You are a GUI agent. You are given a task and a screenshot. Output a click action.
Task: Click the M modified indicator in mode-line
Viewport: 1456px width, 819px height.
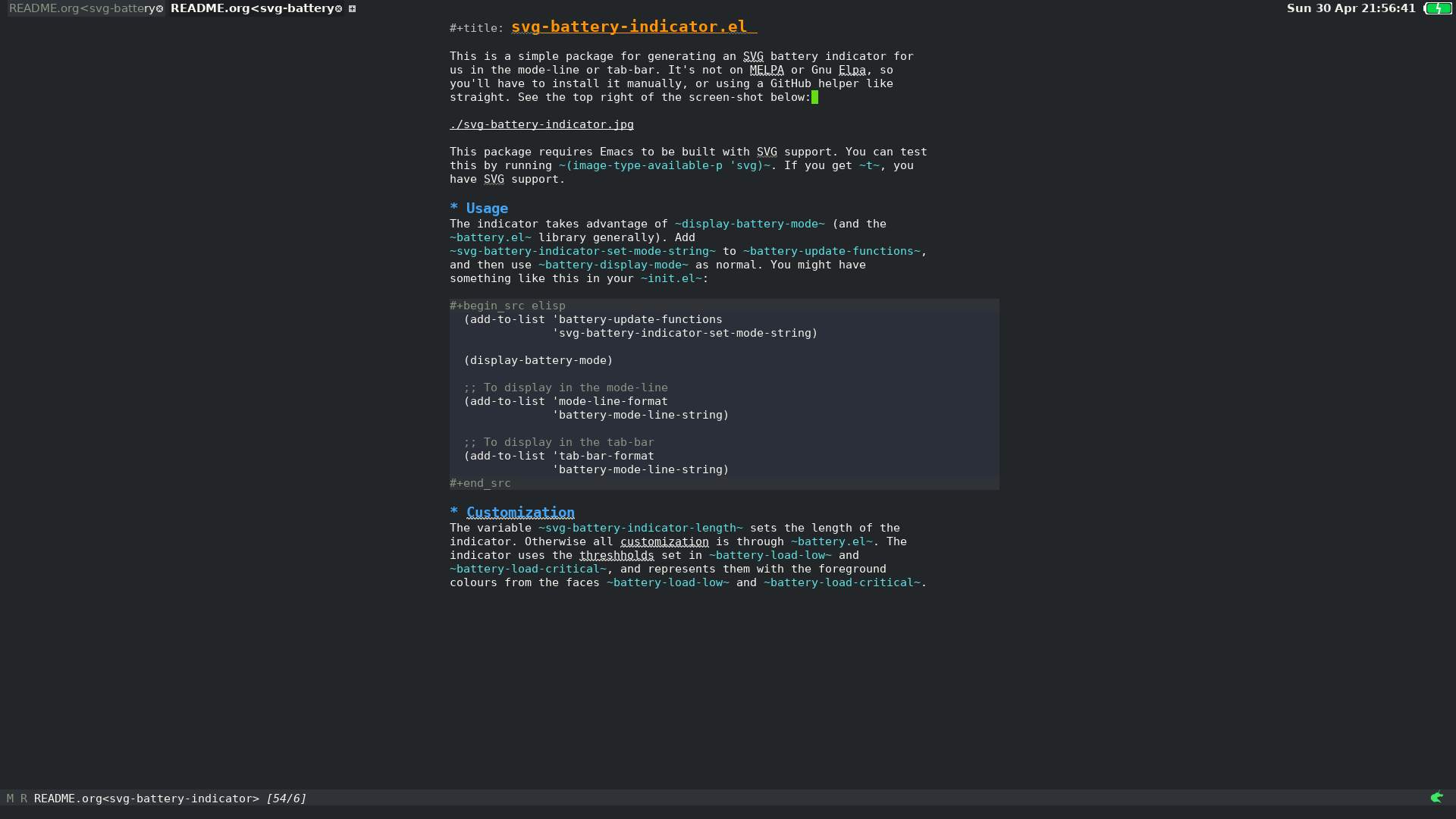click(x=10, y=799)
